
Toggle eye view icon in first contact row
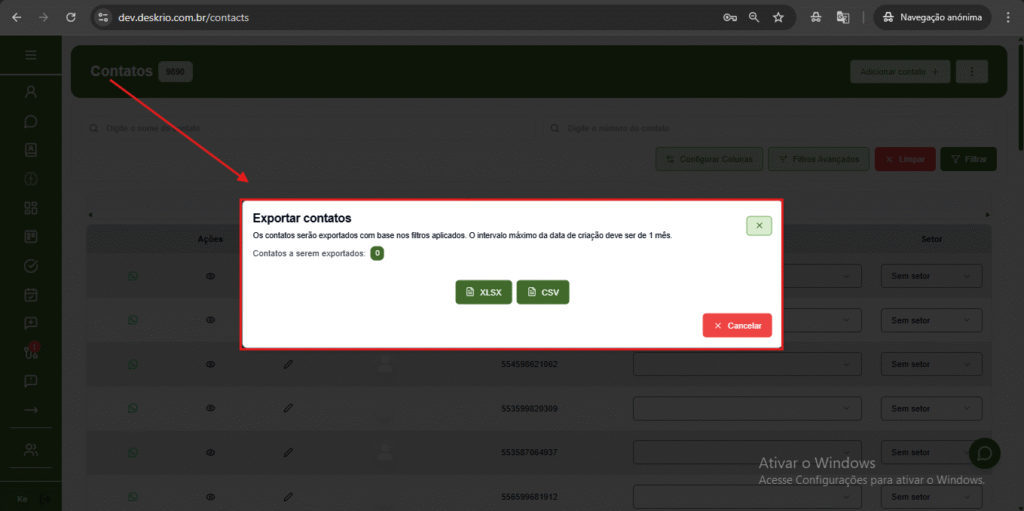(210, 277)
